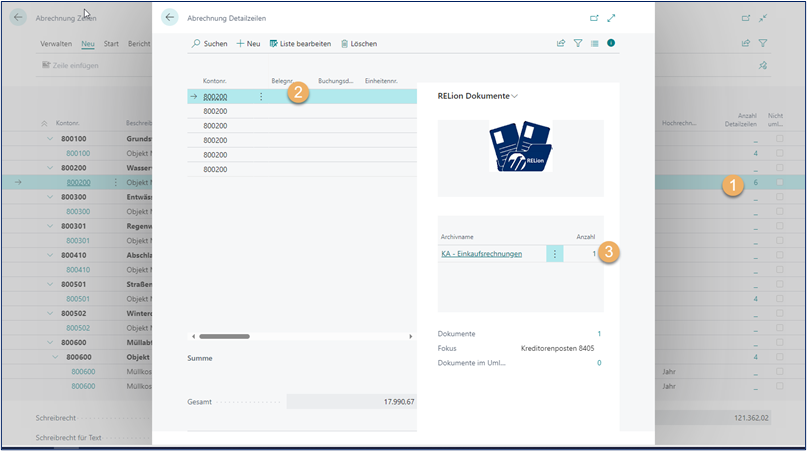This screenshot has height=451, width=807.
Task: Toggle the list view layout icon
Action: (x=594, y=44)
